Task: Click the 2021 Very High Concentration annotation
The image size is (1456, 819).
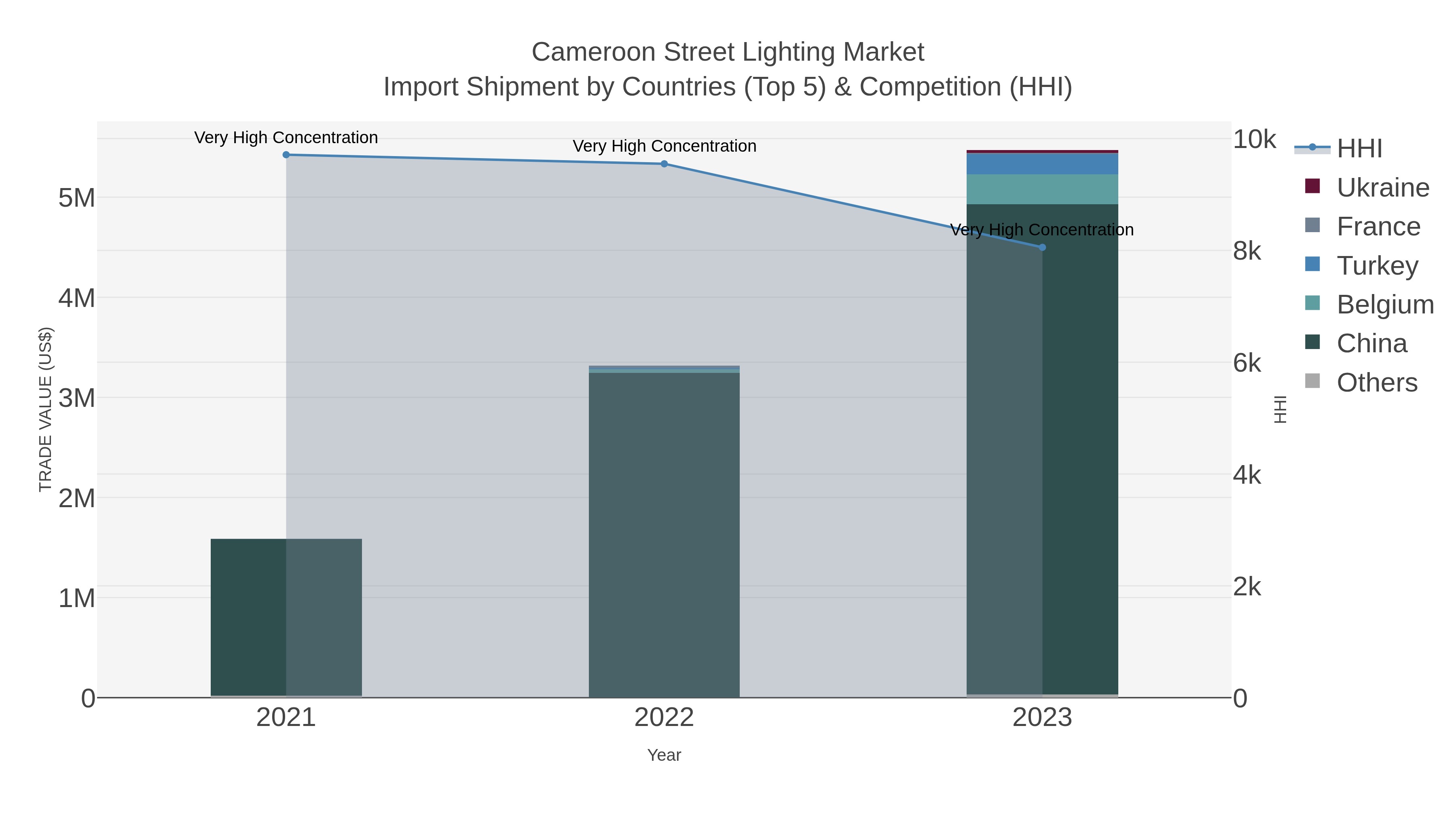Action: tap(286, 138)
